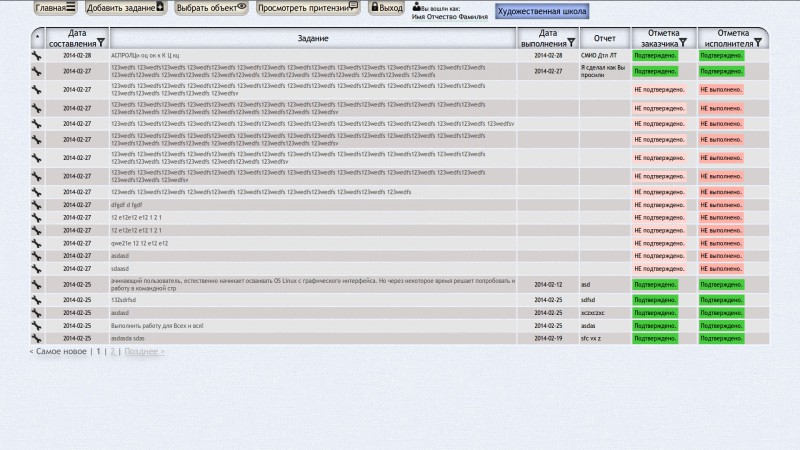Screen dimensions: 800x450
Task: Select the начинающий пользователь task description
Action: click(x=313, y=285)
